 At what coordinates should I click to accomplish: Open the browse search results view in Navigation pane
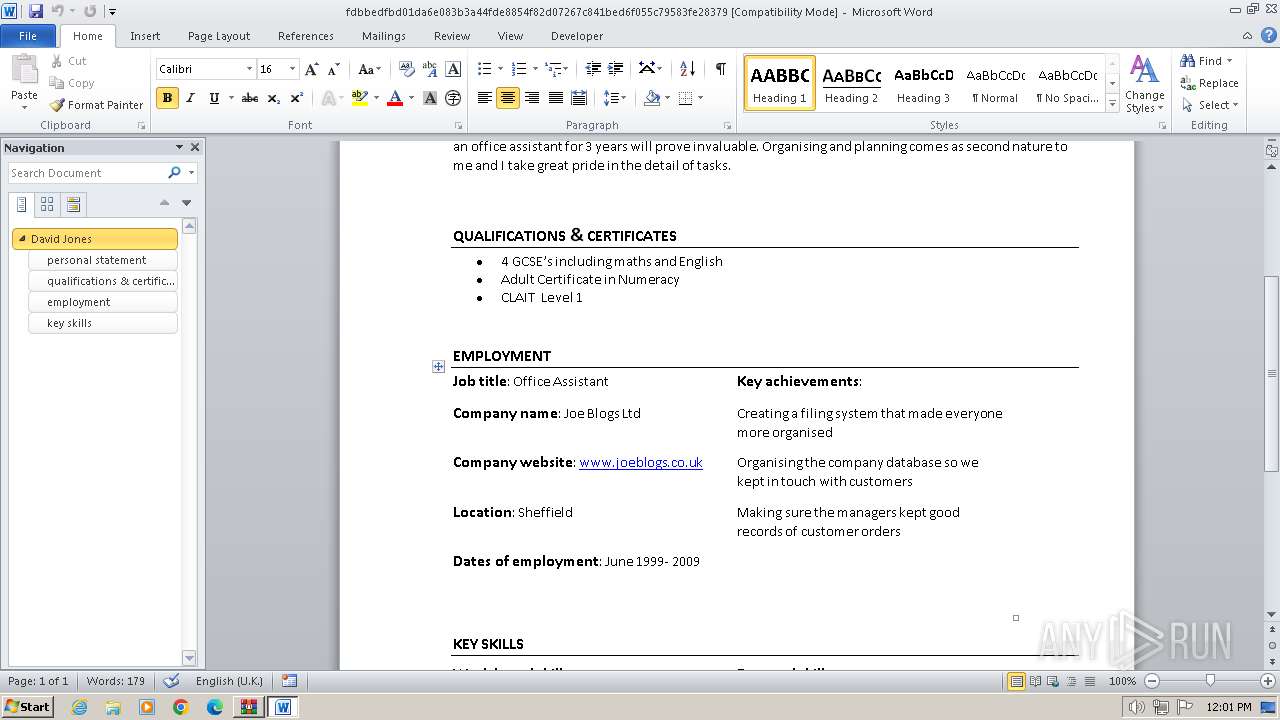(73, 204)
